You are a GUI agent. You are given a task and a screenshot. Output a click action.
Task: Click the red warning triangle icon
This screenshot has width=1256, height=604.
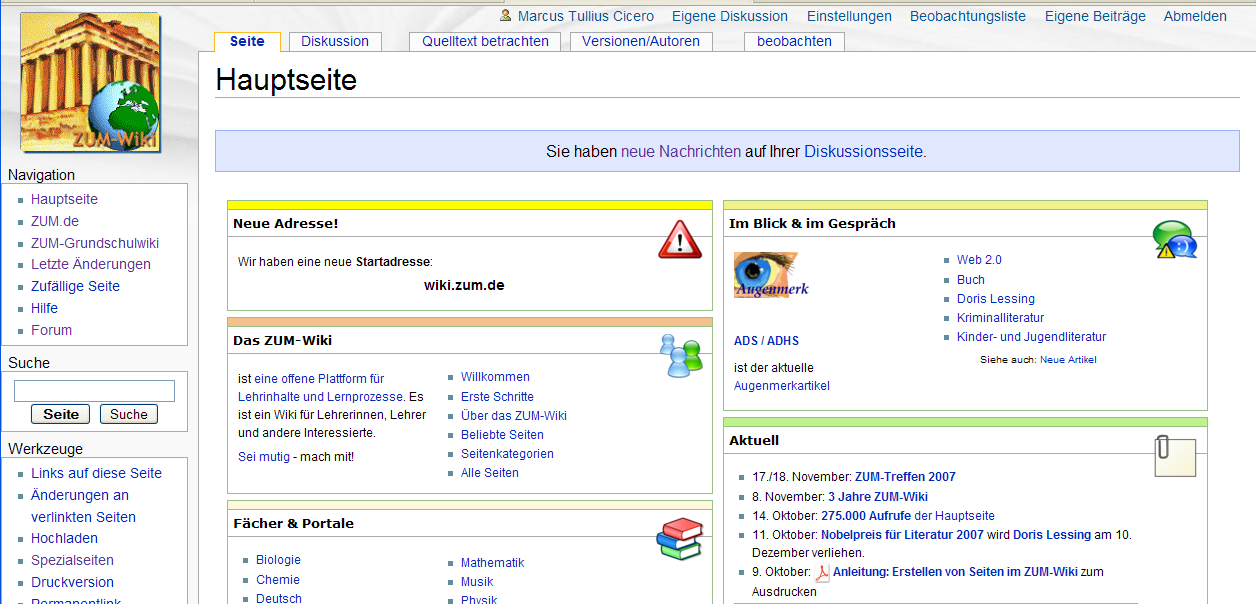tap(680, 240)
